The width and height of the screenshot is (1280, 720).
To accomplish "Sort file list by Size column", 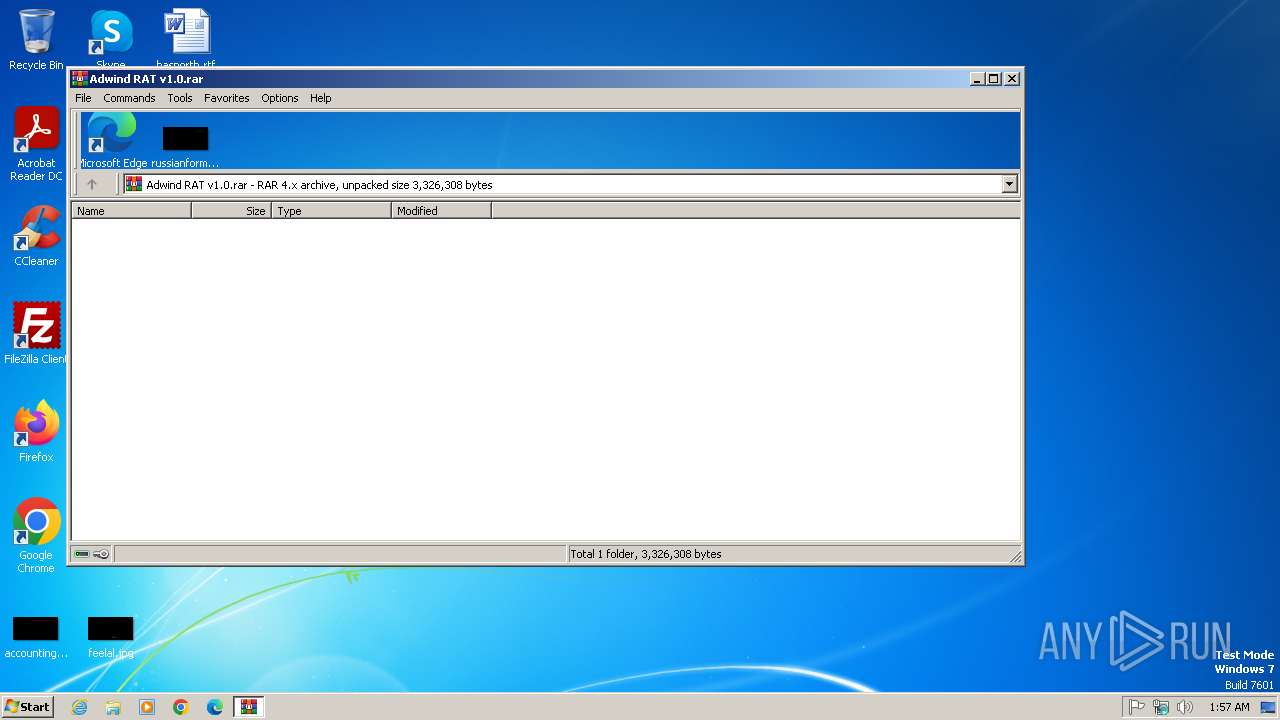I will coord(231,211).
